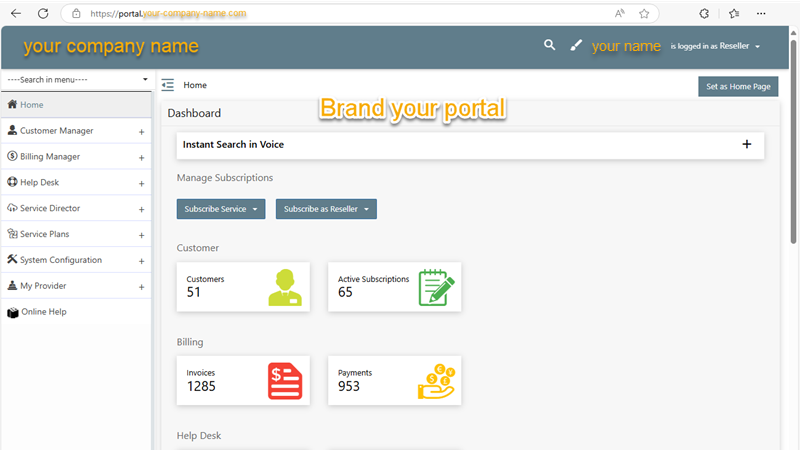Click Manage Subscriptions heading

tap(224, 178)
